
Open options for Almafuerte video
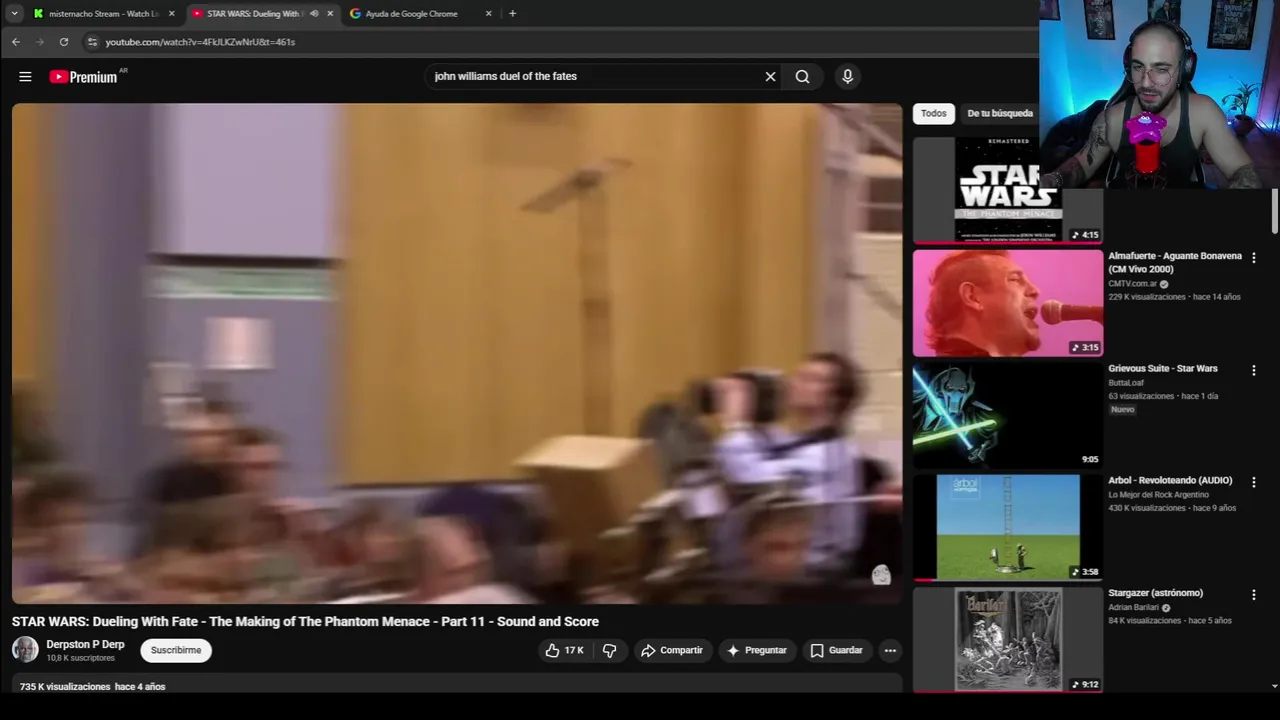1253,258
